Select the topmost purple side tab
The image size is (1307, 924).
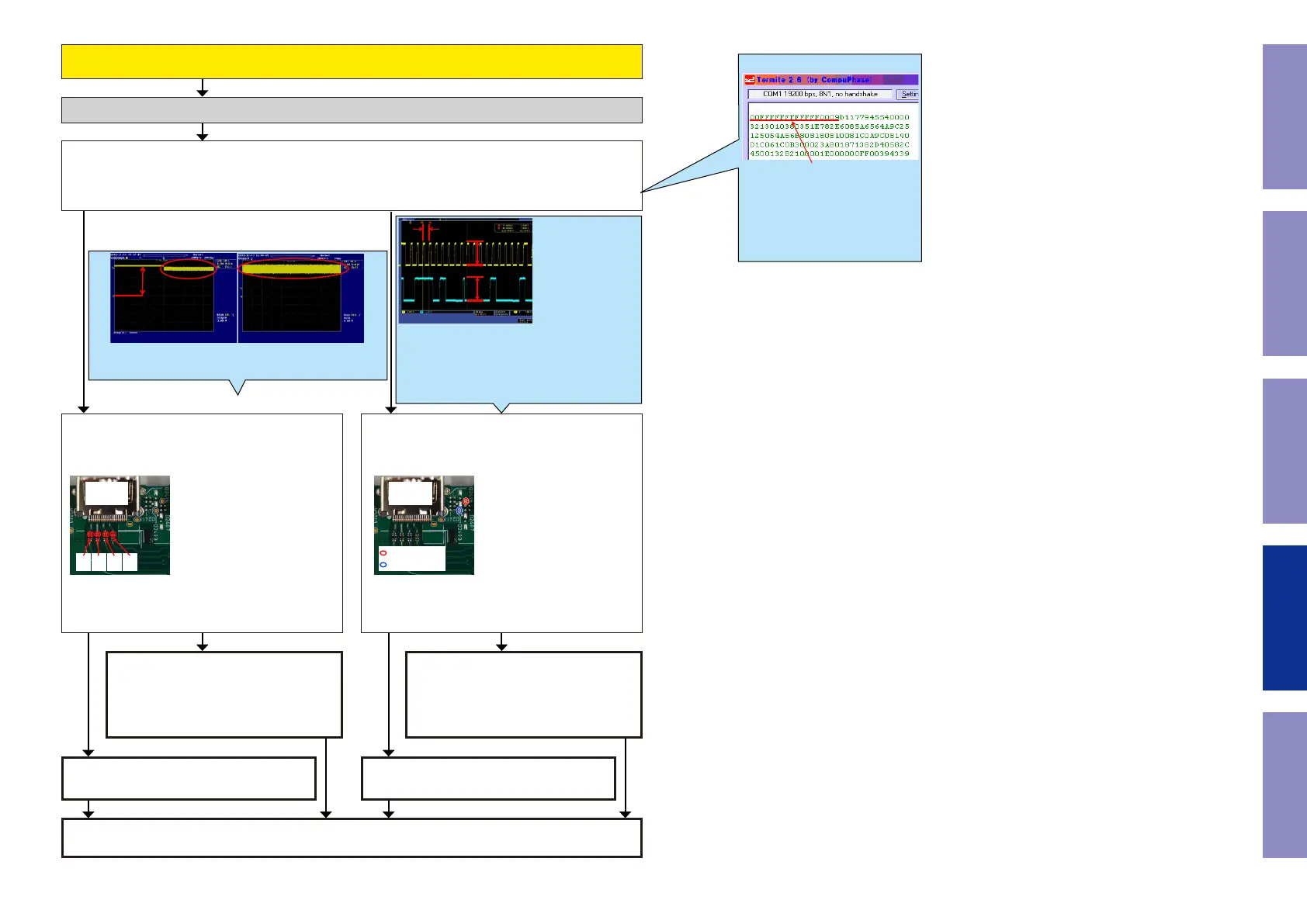point(1284,116)
